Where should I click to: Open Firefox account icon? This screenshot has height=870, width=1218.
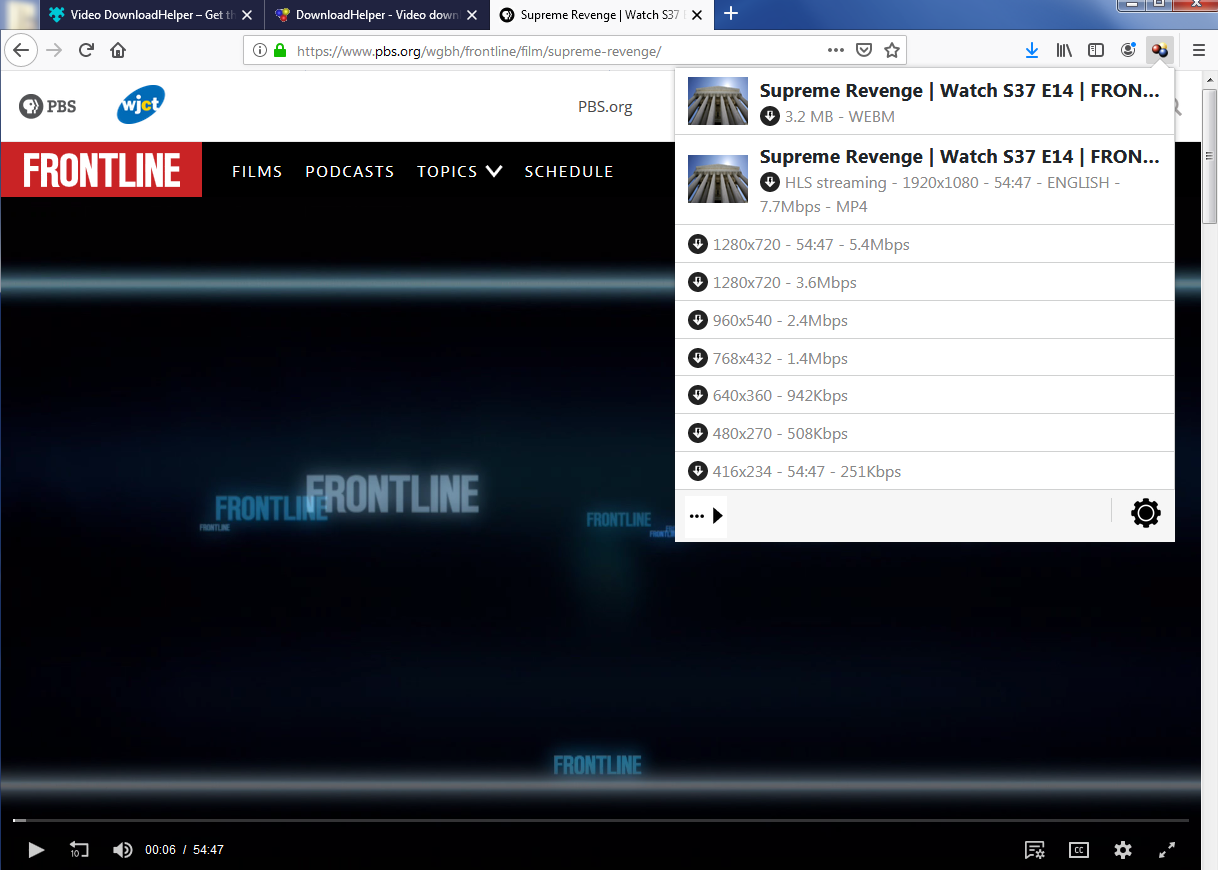pos(1128,50)
